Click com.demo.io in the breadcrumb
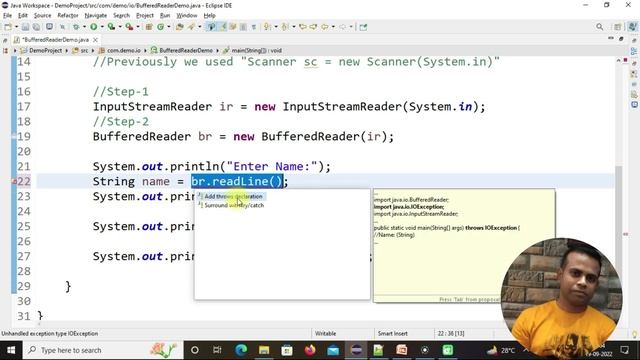 pyautogui.click(x=124, y=51)
